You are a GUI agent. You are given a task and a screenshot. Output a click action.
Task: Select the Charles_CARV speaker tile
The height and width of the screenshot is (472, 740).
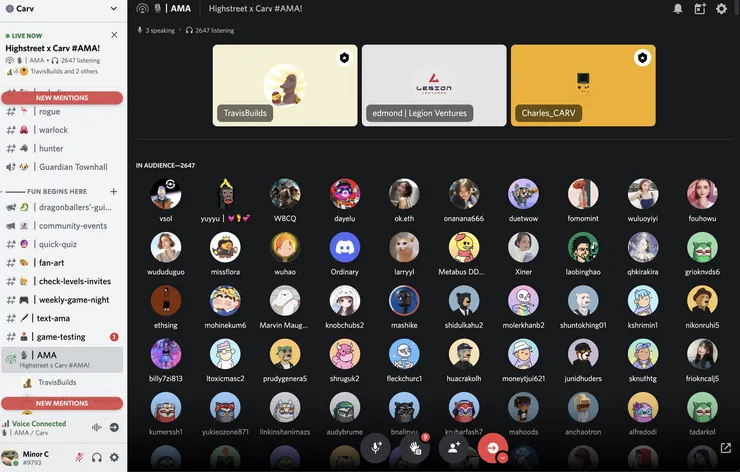(583, 85)
